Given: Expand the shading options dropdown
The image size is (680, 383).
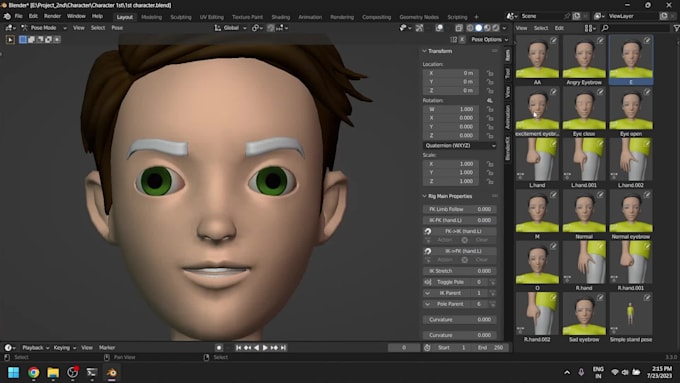Looking at the screenshot, I should (x=504, y=28).
